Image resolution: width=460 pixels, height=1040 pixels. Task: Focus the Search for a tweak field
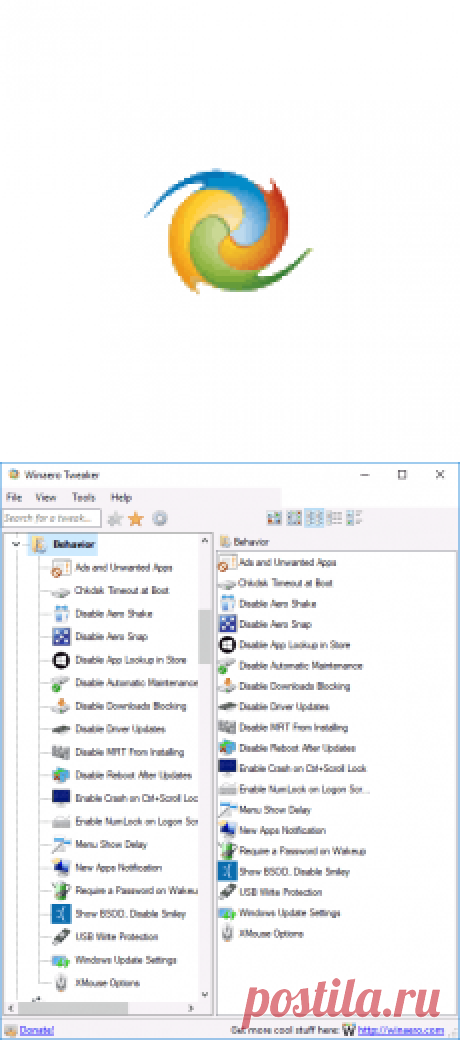pos(52,518)
